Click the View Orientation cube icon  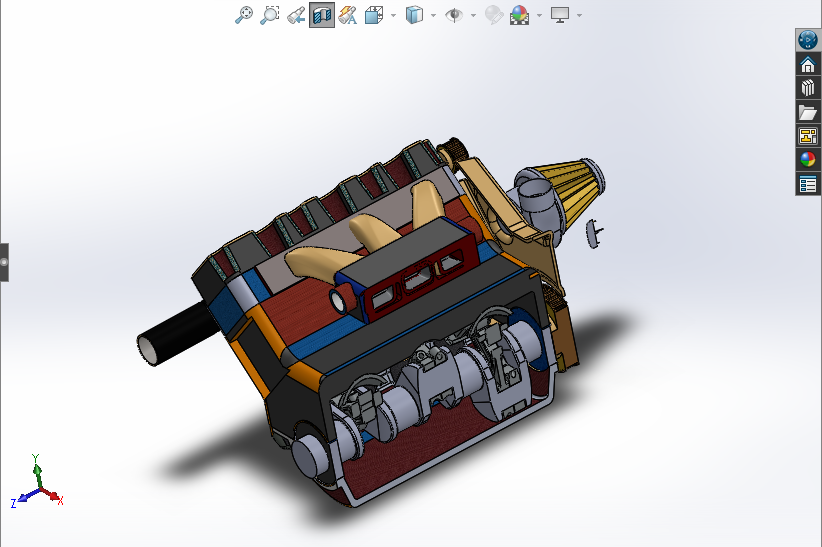tap(374, 15)
